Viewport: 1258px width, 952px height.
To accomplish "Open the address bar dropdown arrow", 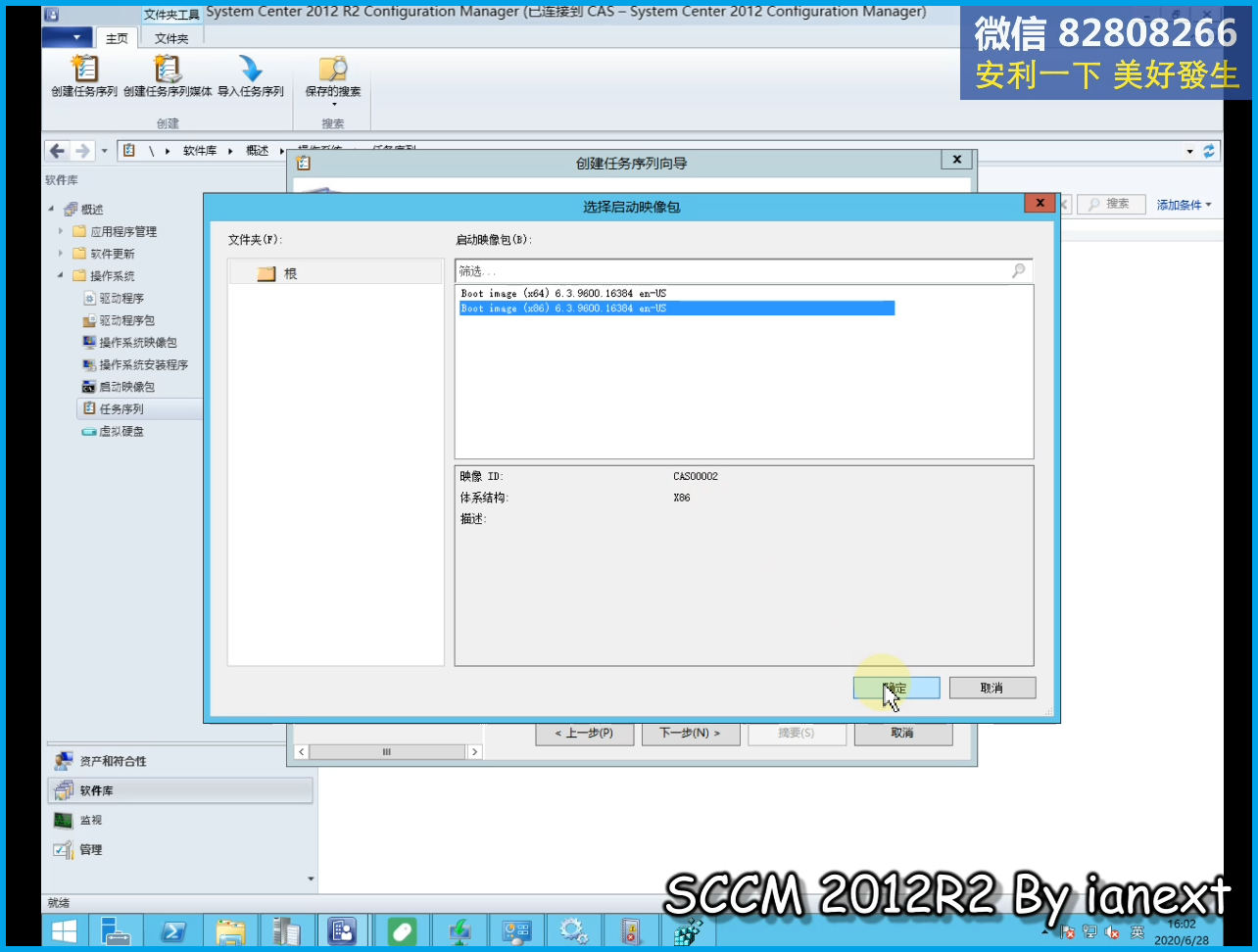I will pos(1190,151).
